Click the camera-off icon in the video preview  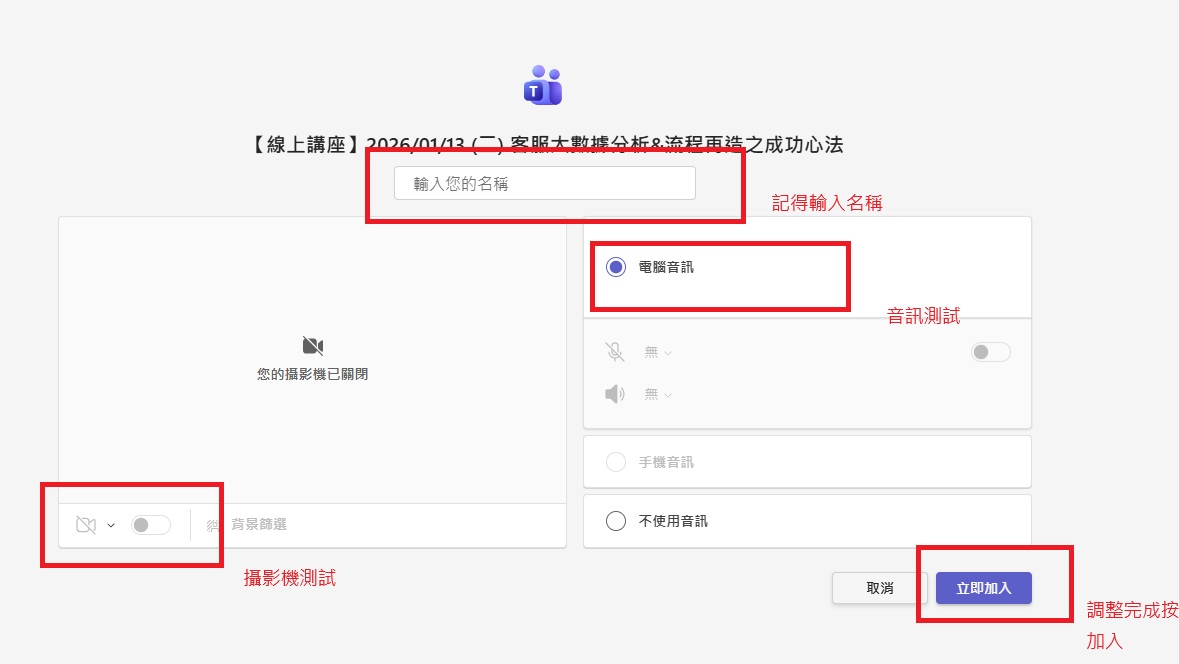tap(312, 346)
